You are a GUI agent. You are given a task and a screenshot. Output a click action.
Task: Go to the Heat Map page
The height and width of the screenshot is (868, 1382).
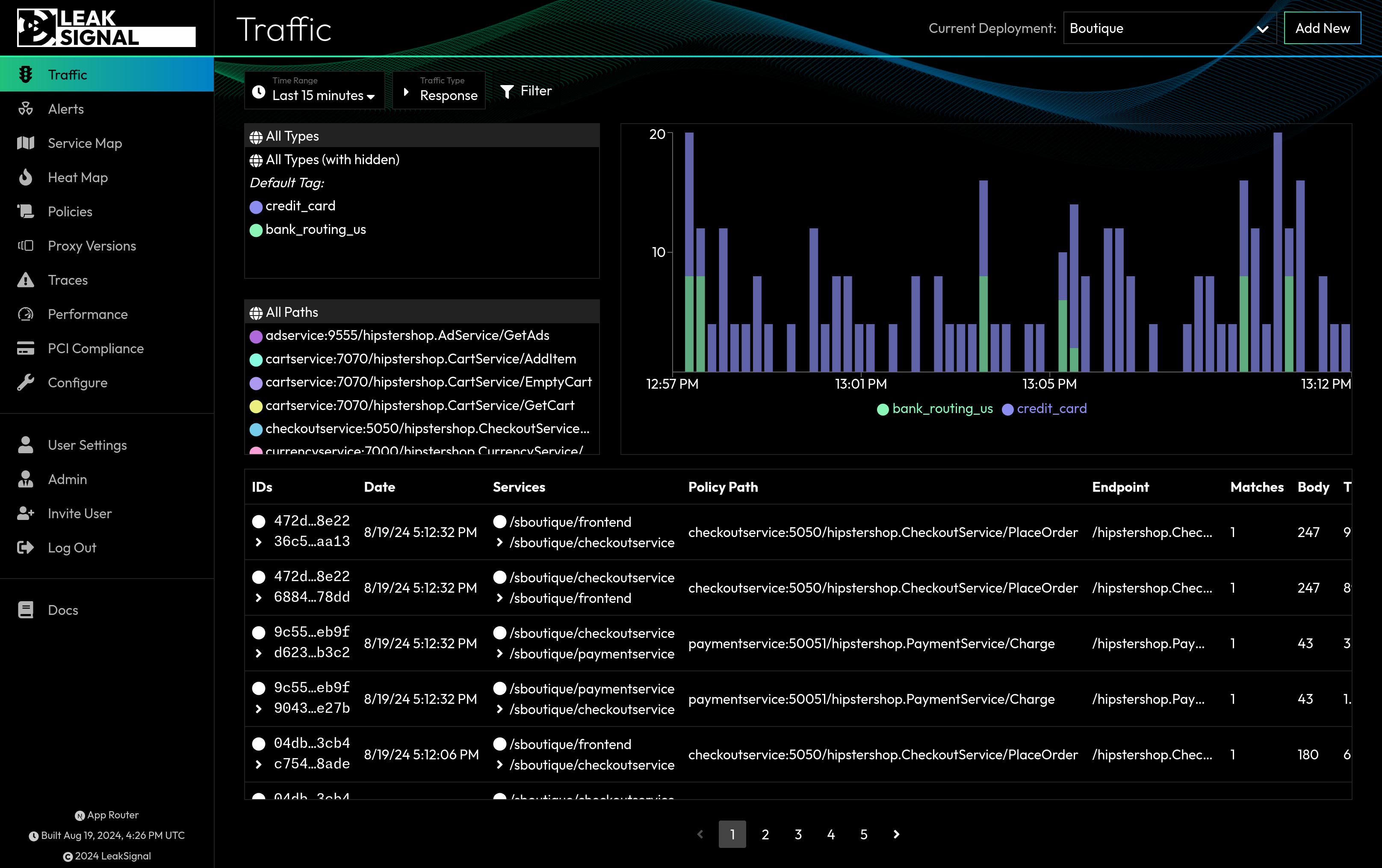pos(78,177)
